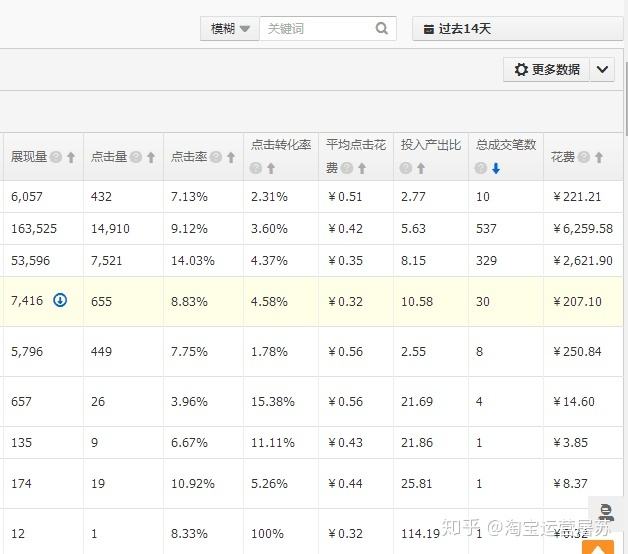Select the ¥6,259.58 cost cell
This screenshot has width=628, height=554.
[x=583, y=229]
